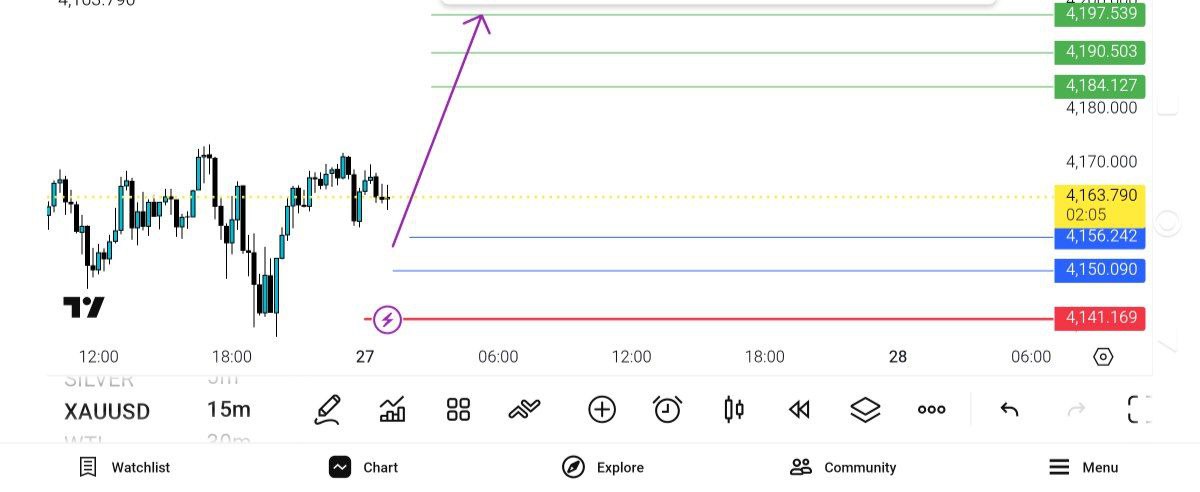Switch to the Explore tab
This screenshot has height=492, width=1200.
point(603,467)
